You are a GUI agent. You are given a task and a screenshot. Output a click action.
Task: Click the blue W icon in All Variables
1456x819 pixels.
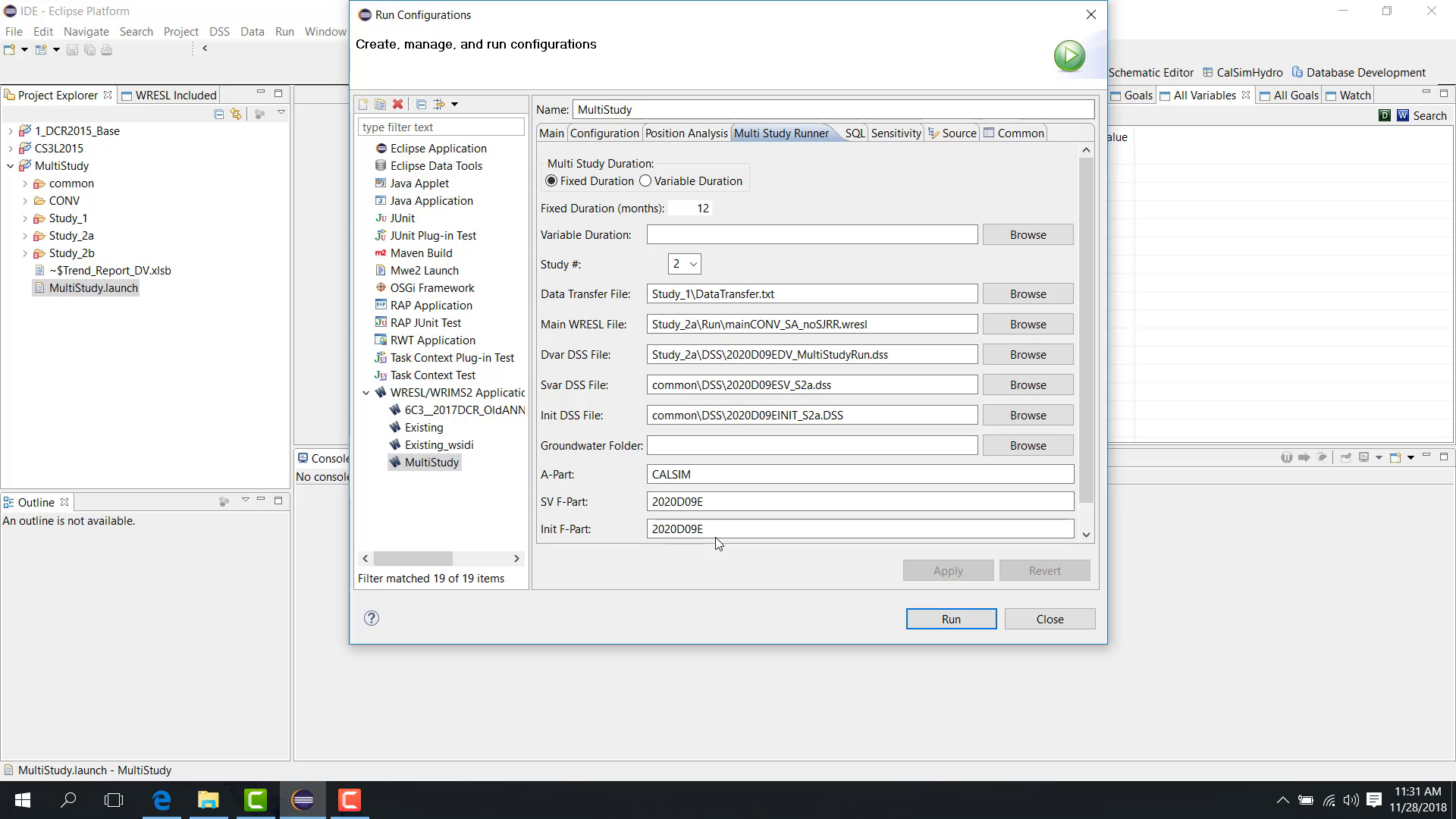tap(1403, 115)
